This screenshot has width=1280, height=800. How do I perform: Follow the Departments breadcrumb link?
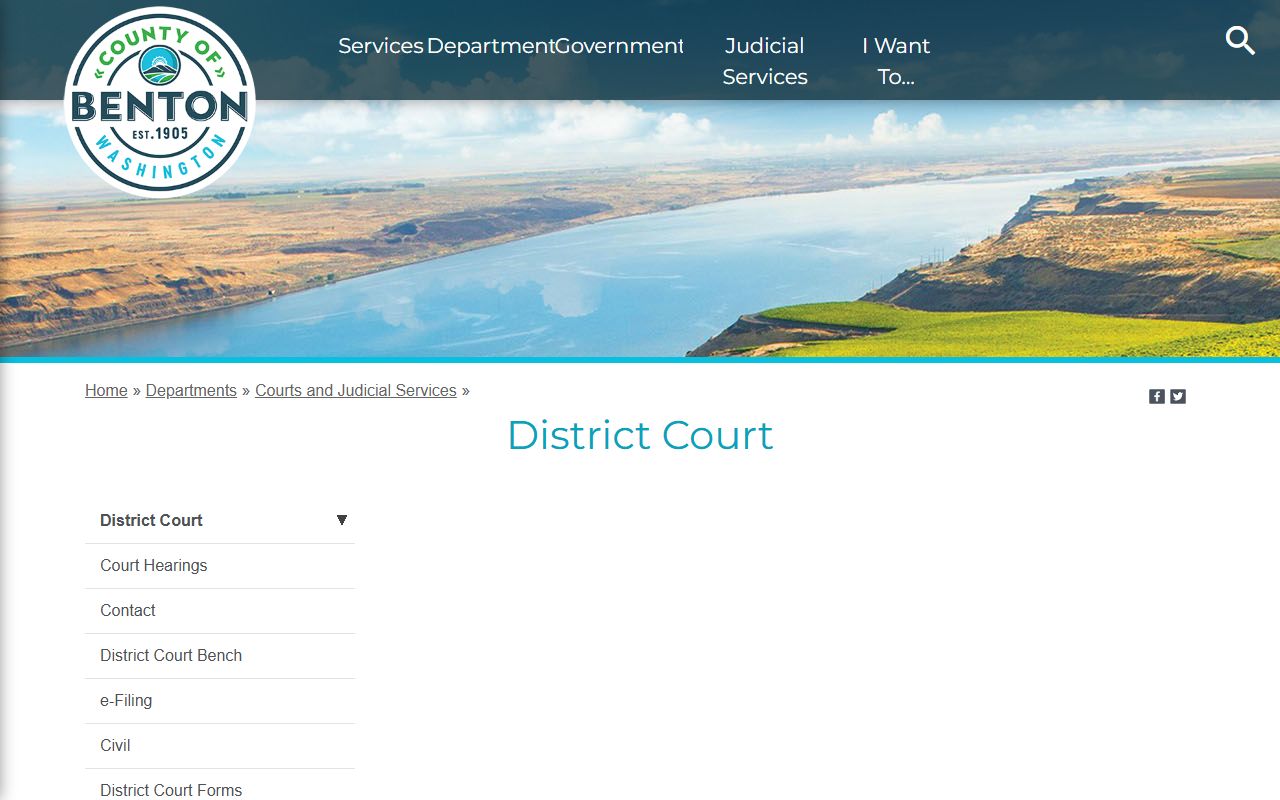click(191, 391)
